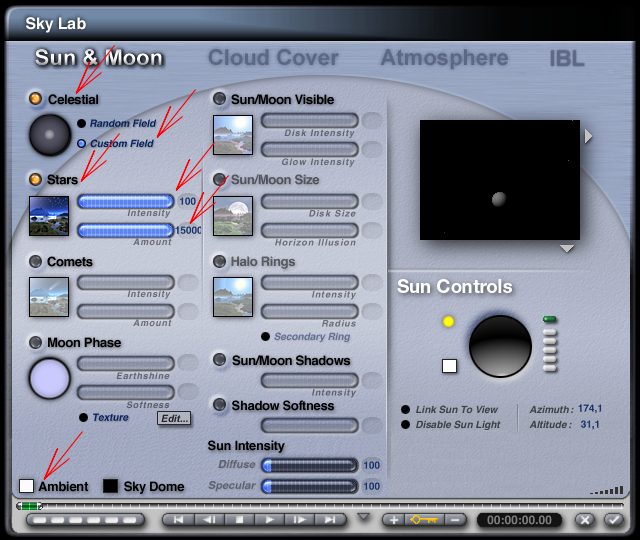The width and height of the screenshot is (640, 540).
Task: Turn on Secondary Ring option
Action: pyautogui.click(x=265, y=336)
